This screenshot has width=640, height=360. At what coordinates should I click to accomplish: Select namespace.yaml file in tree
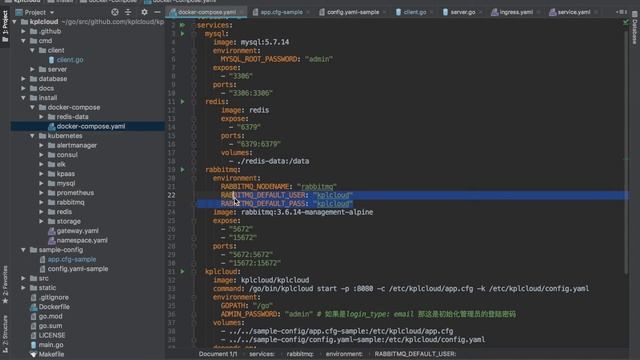[x=82, y=240]
